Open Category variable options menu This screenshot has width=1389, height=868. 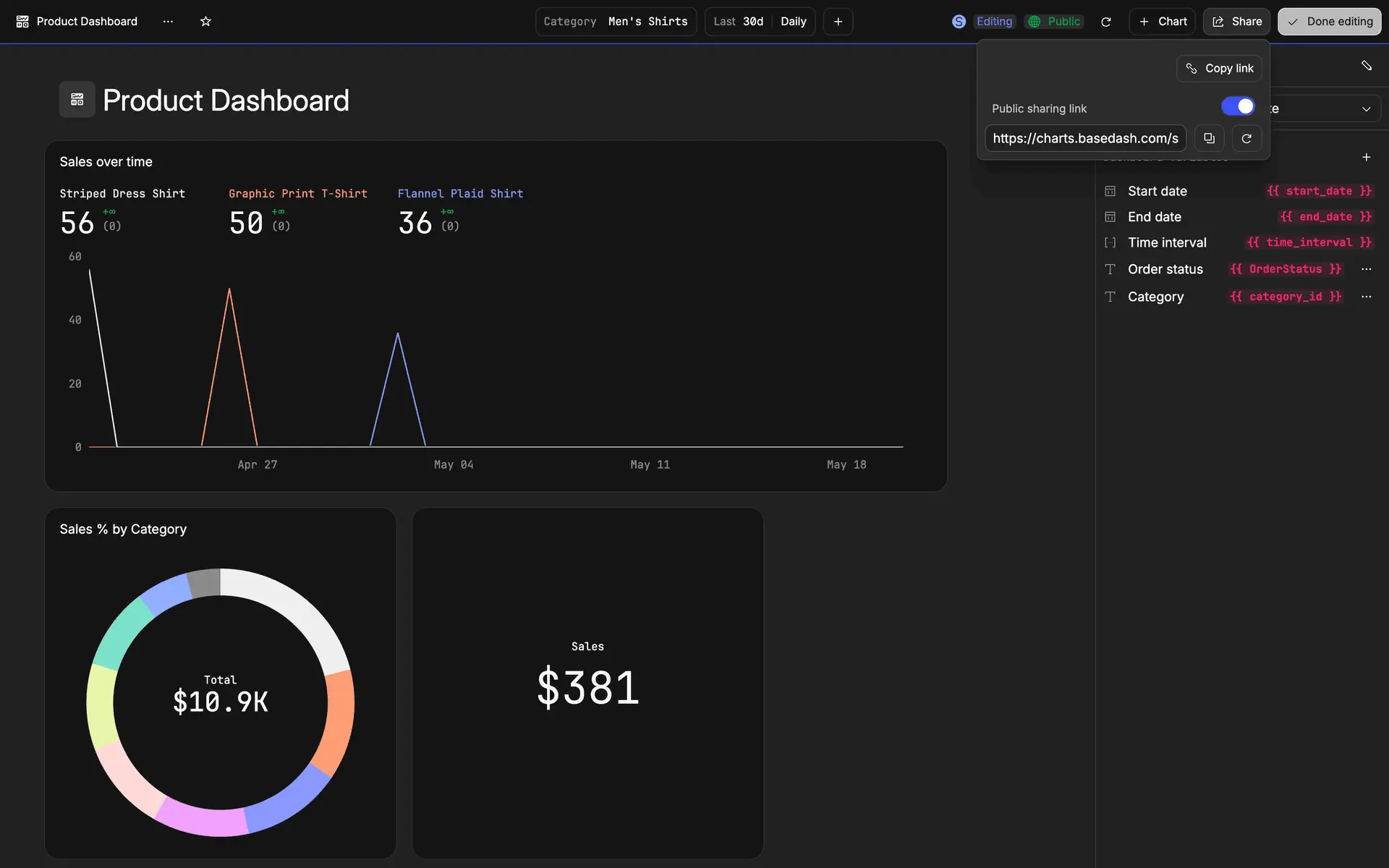(1366, 297)
